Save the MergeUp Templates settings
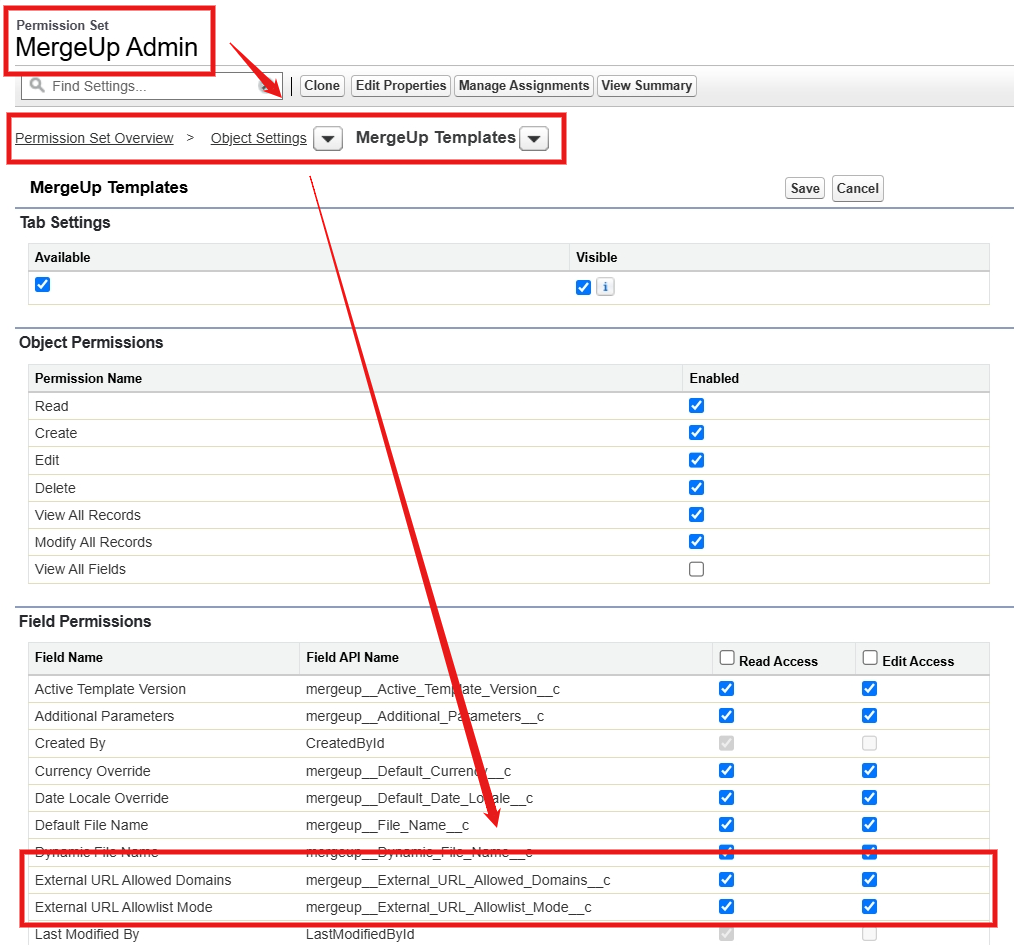1014x945 pixels. point(805,188)
